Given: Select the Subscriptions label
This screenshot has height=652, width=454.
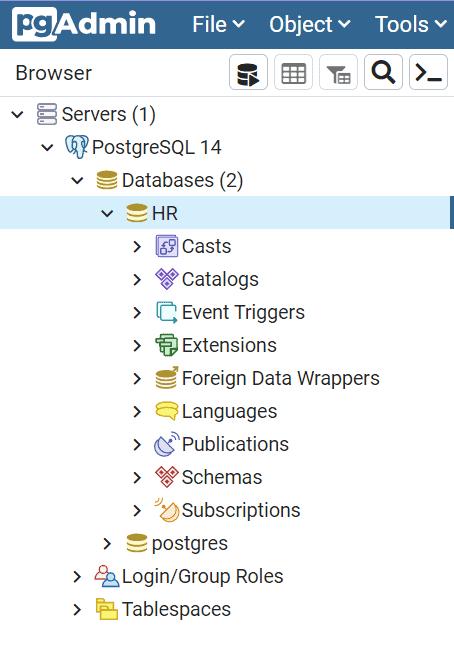Looking at the screenshot, I should pyautogui.click(x=241, y=510).
